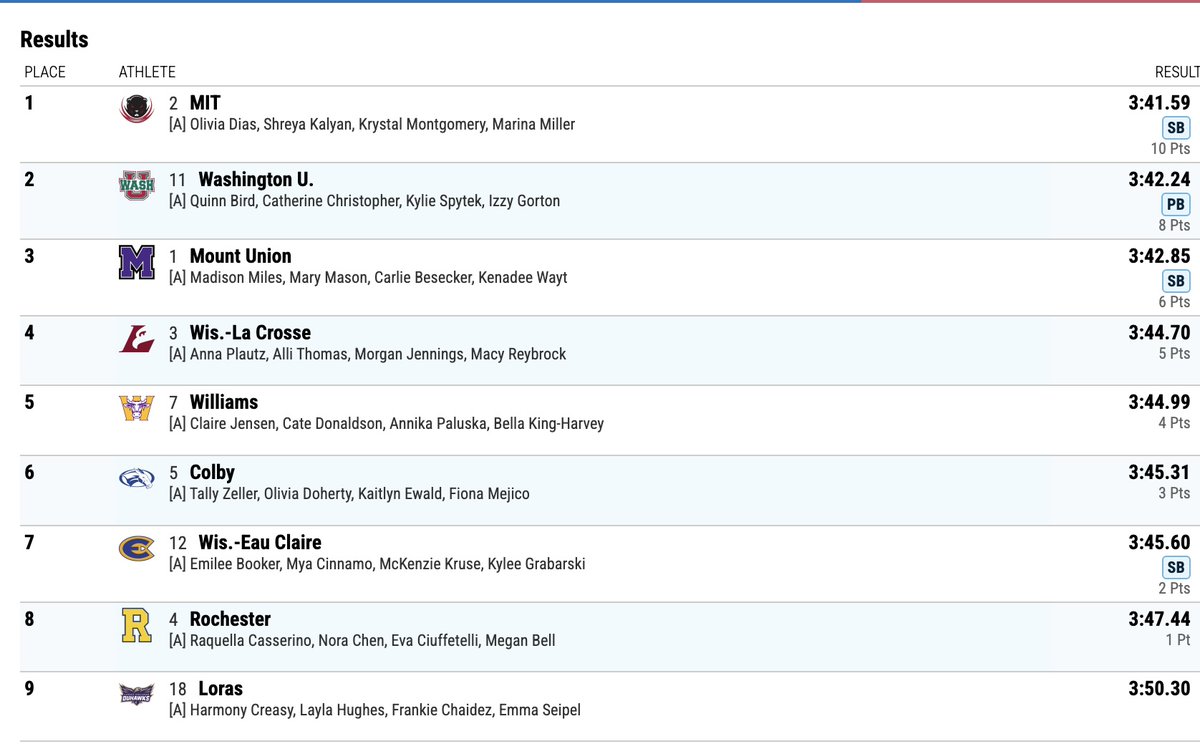Click Colby's roster starting Tally Zeller

349,494
